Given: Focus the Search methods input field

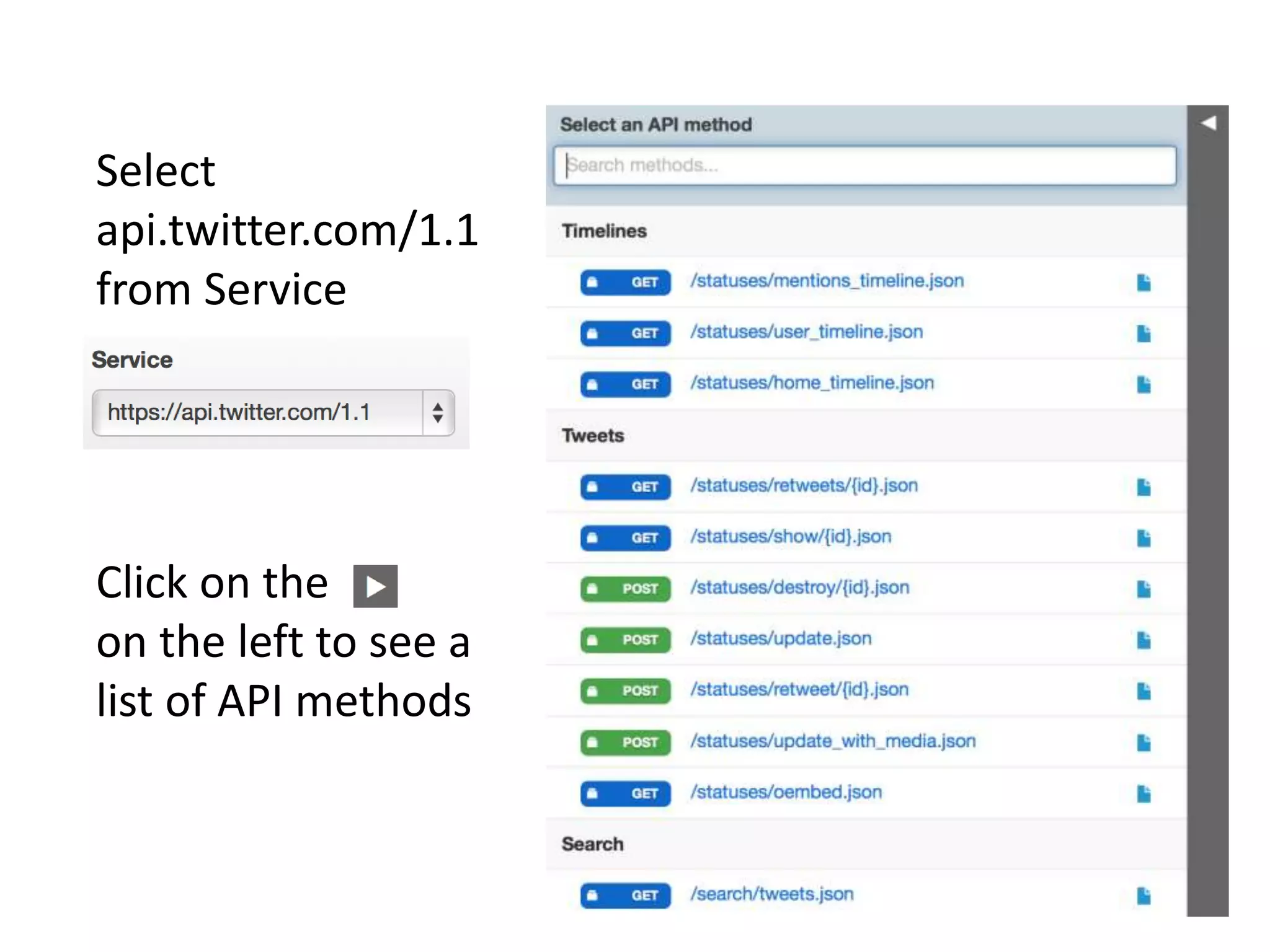Looking at the screenshot, I should (865, 165).
